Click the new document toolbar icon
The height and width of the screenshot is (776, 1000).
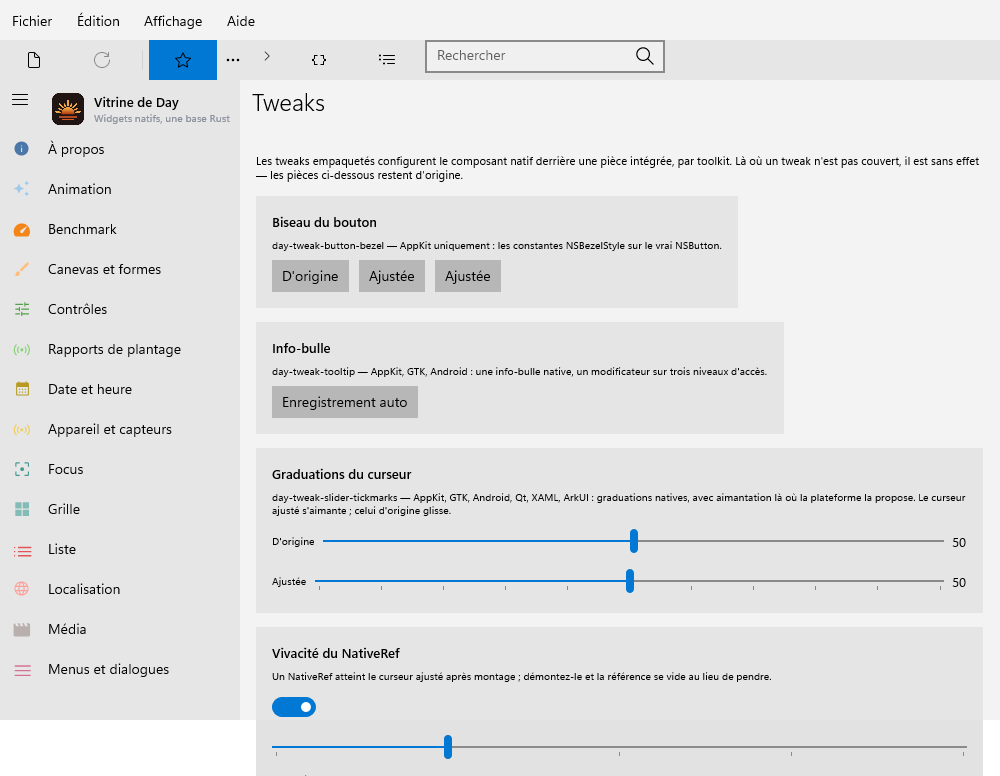point(34,60)
